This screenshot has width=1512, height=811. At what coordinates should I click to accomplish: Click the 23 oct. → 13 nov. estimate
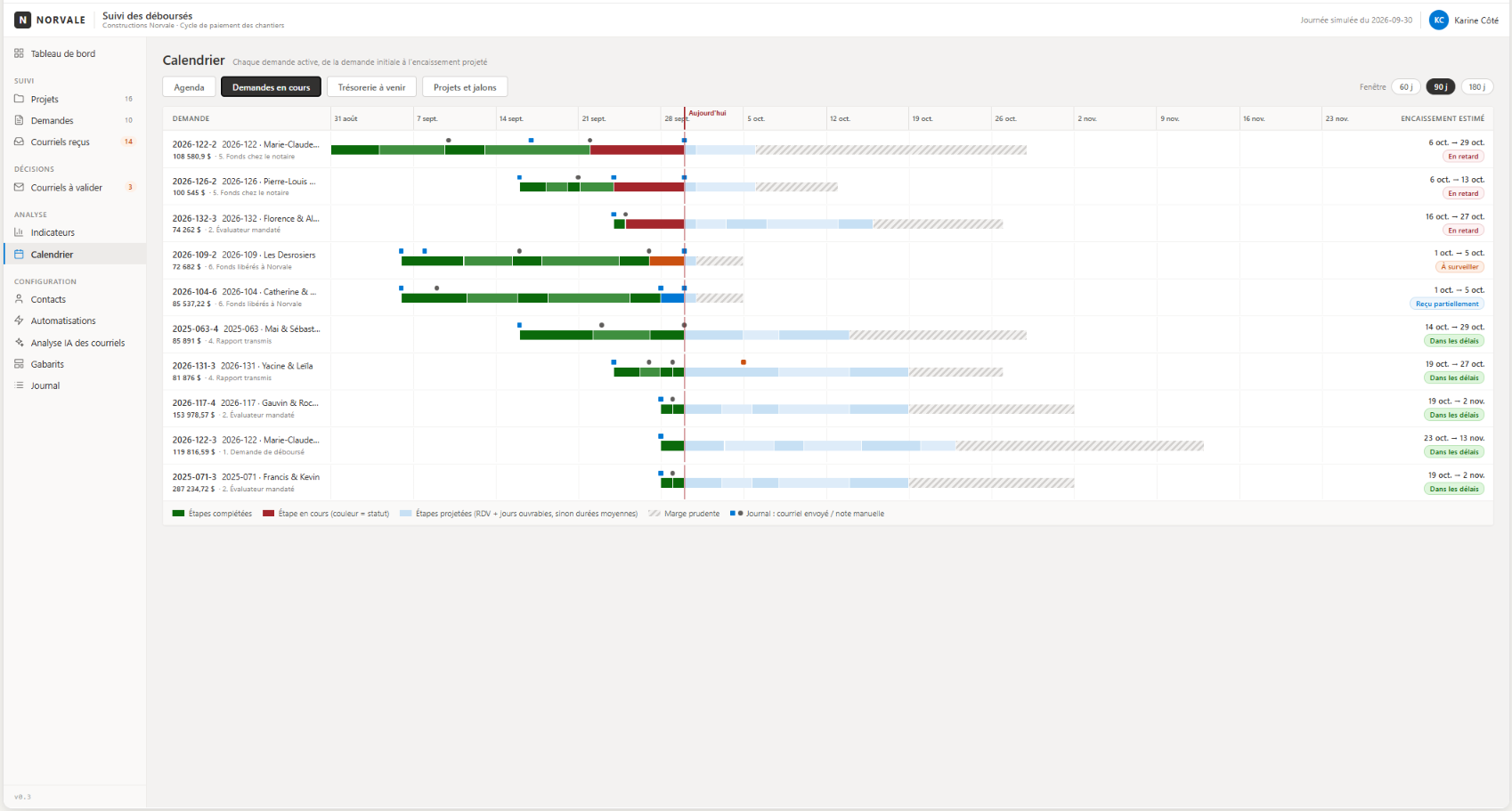pos(1454,438)
